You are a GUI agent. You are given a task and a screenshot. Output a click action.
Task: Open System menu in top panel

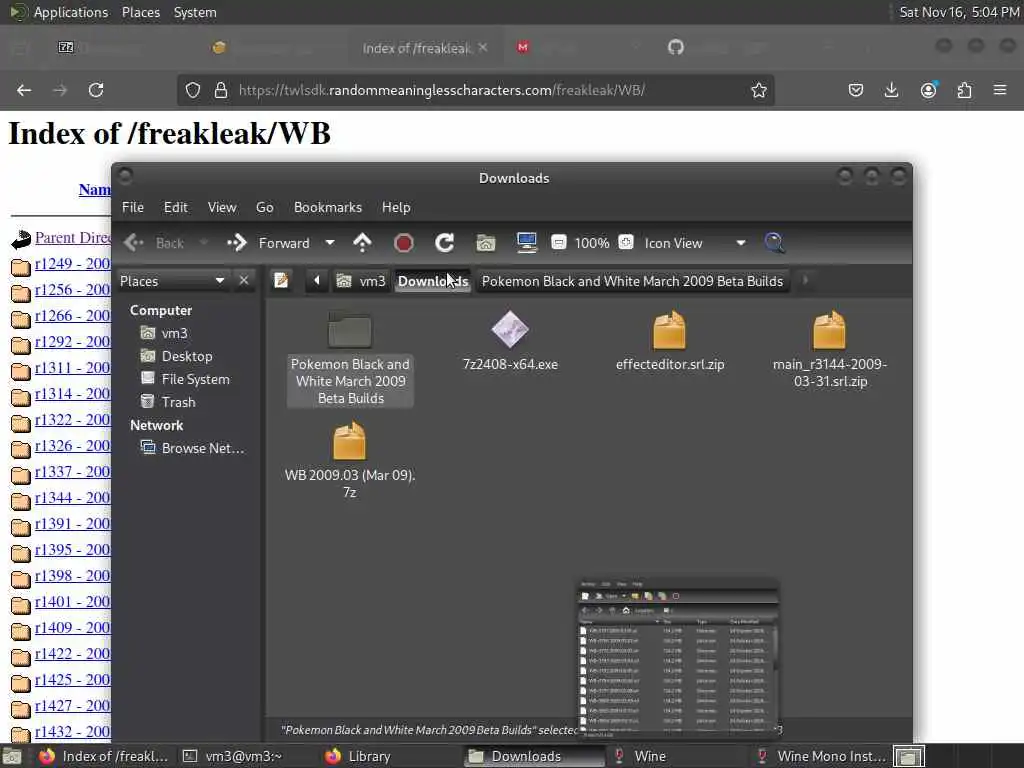[195, 12]
